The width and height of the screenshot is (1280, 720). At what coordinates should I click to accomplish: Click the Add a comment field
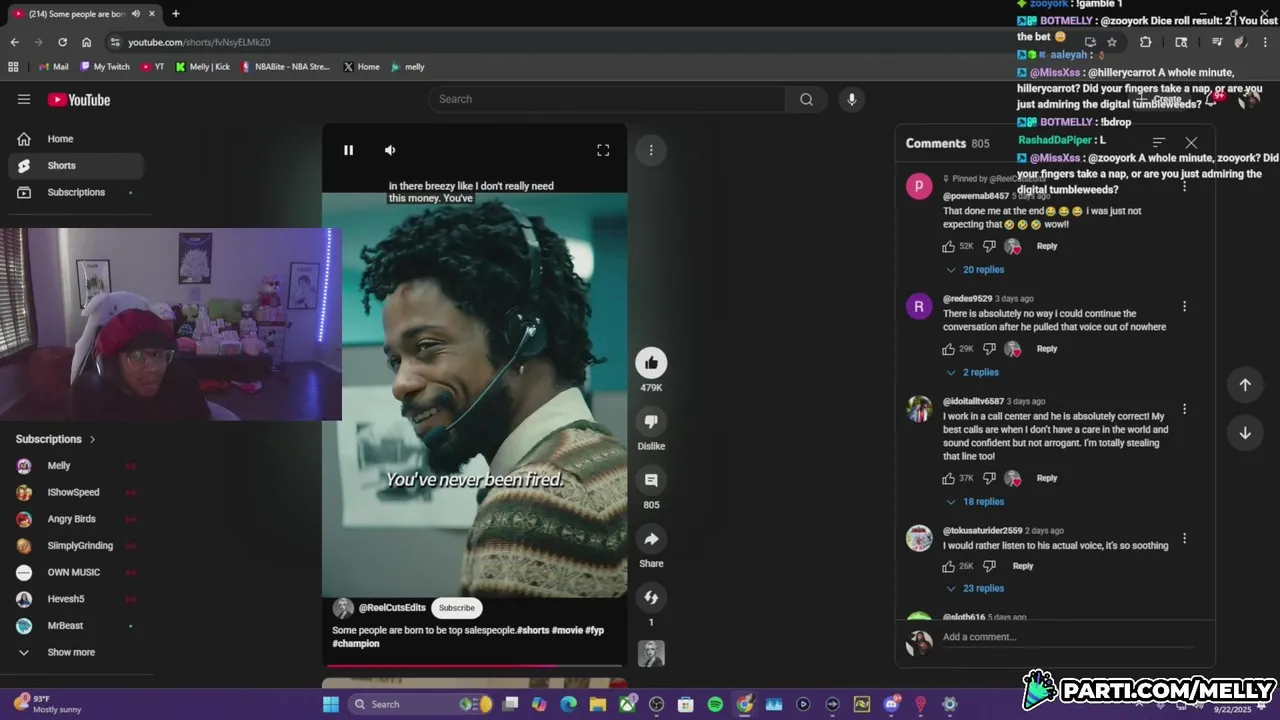click(x=1068, y=638)
